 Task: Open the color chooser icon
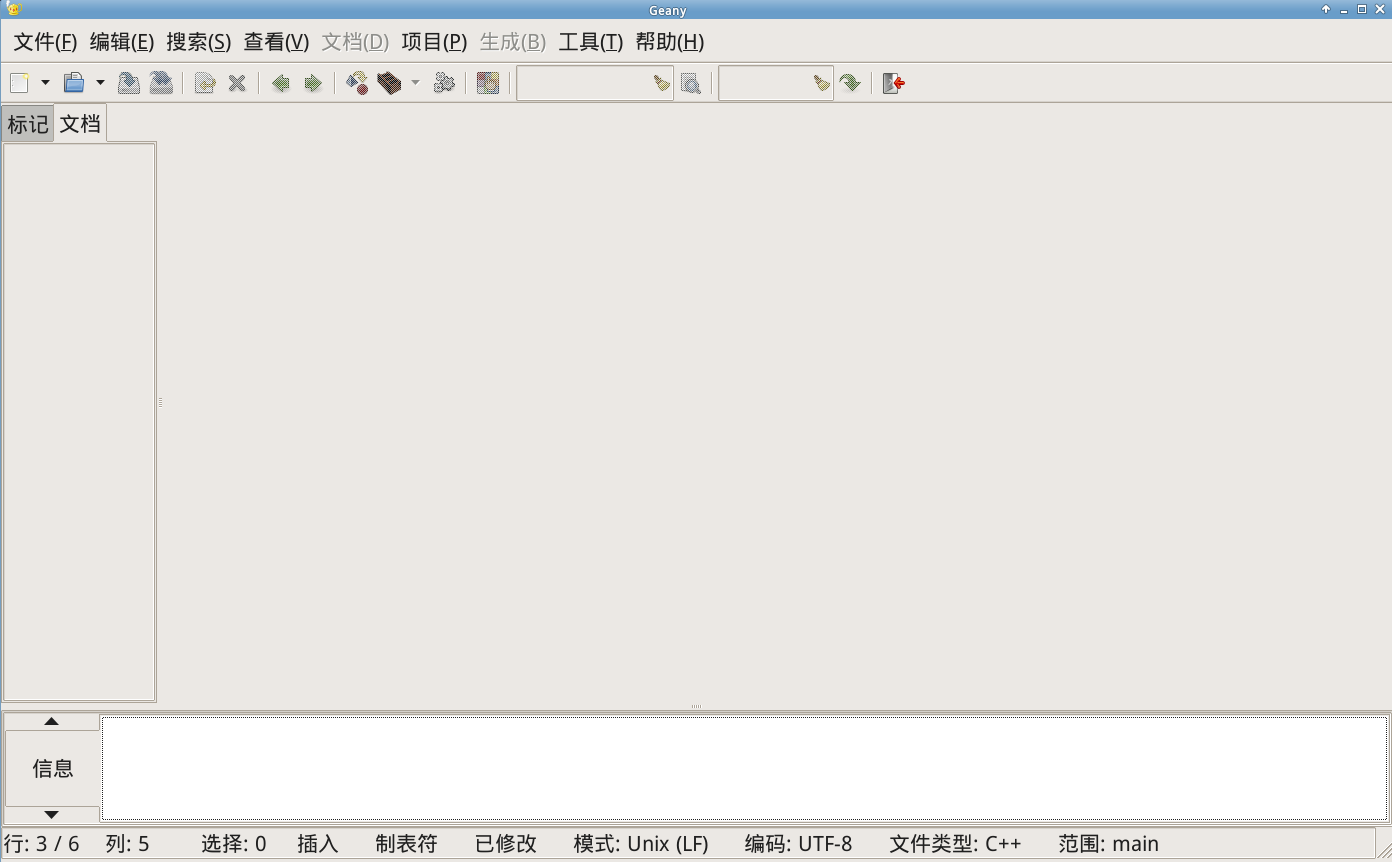click(x=488, y=83)
